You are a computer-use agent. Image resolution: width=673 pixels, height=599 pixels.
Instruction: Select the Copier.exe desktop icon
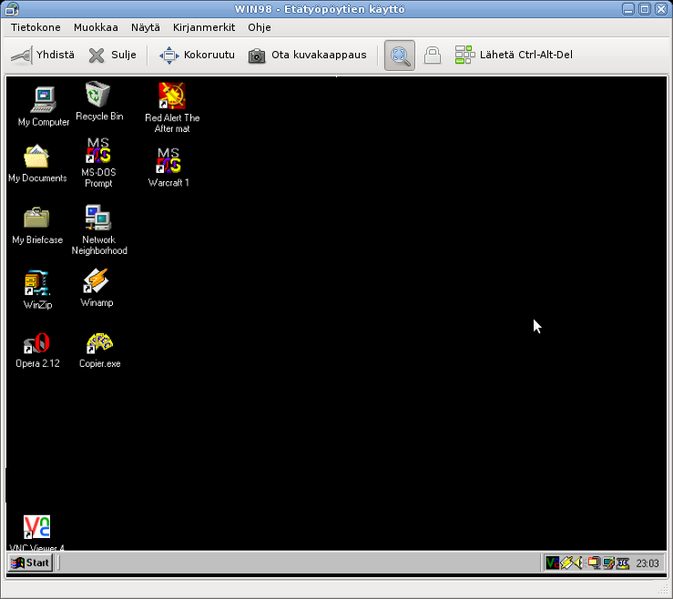(x=99, y=345)
